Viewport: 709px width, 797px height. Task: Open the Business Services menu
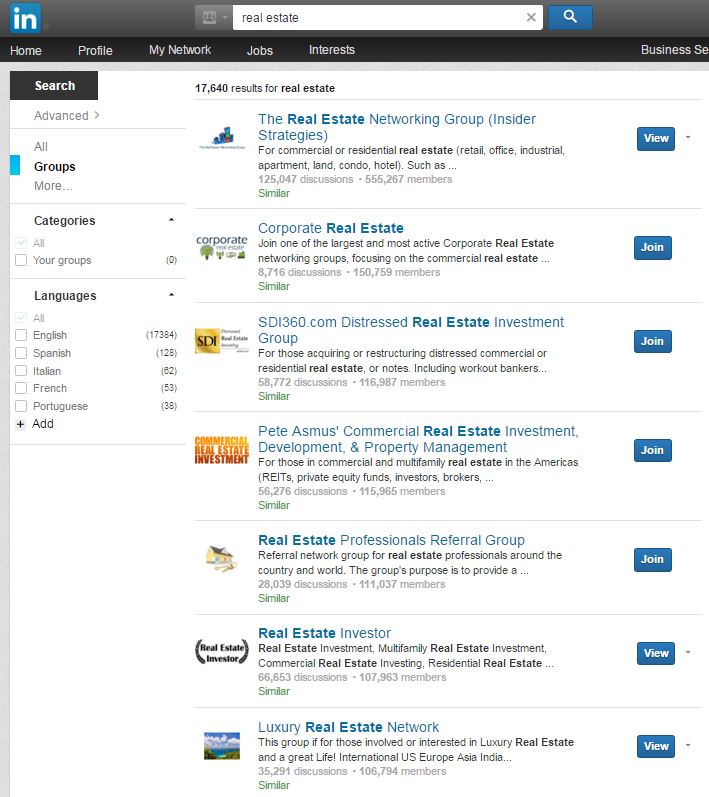pos(674,50)
